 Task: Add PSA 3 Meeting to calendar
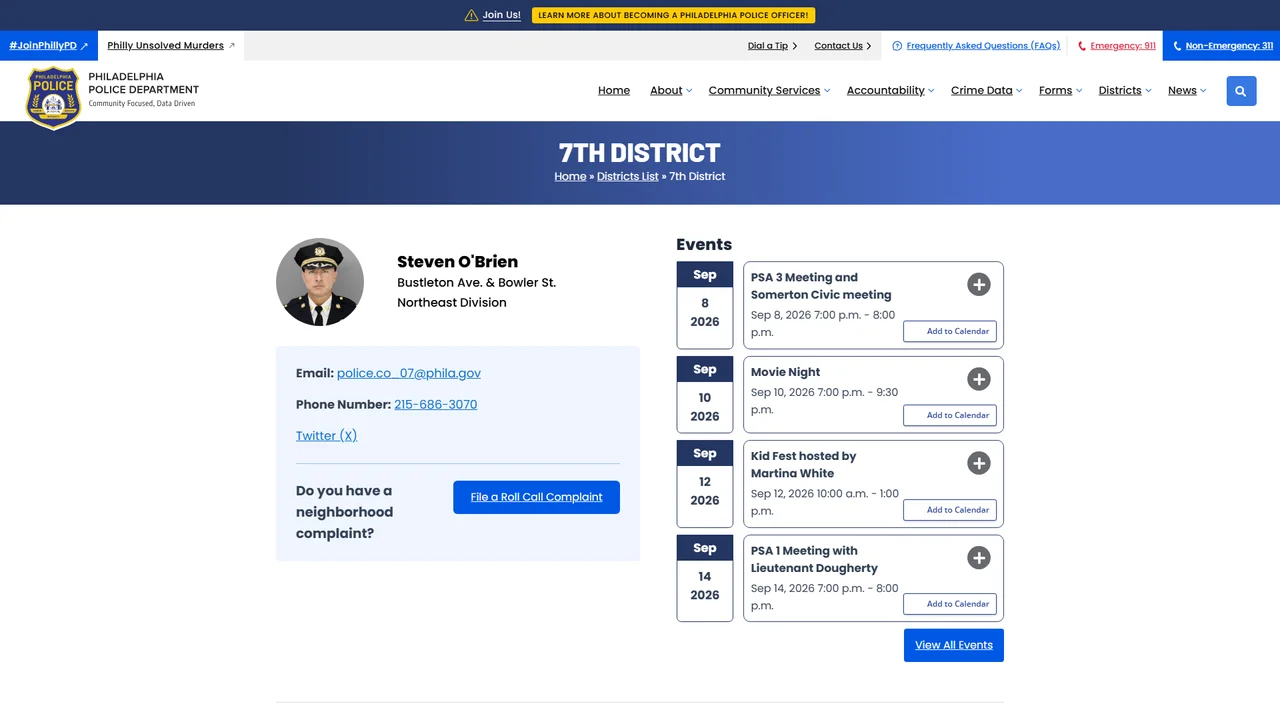coord(950,331)
